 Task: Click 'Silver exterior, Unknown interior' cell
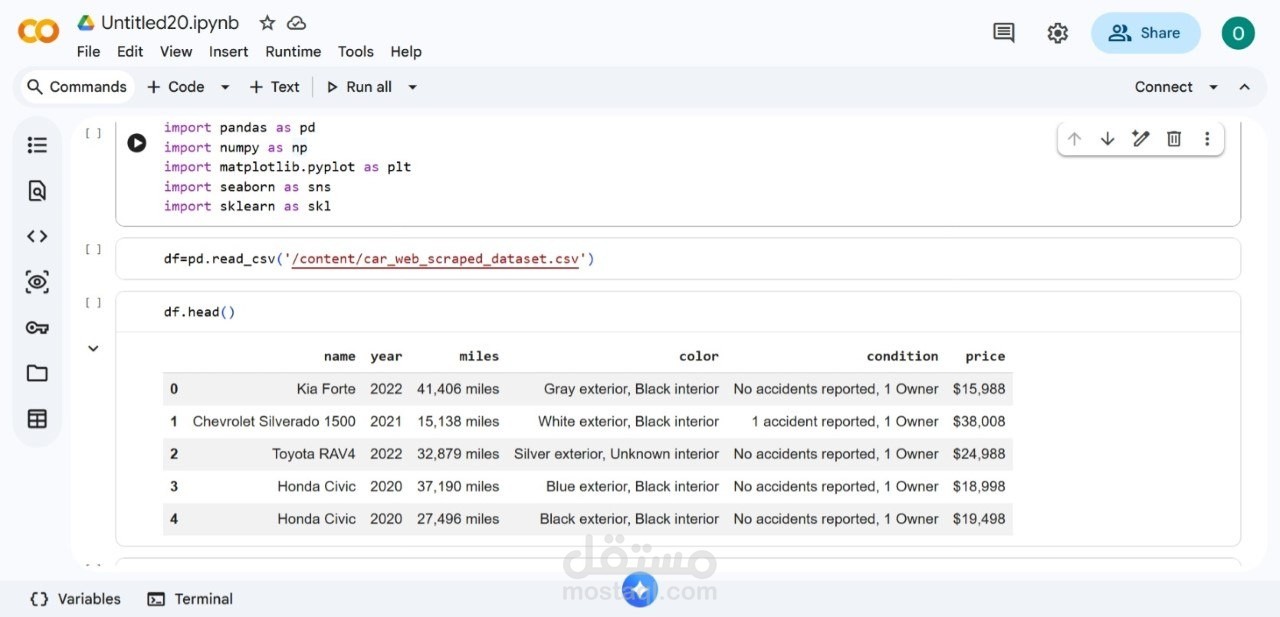tap(616, 454)
